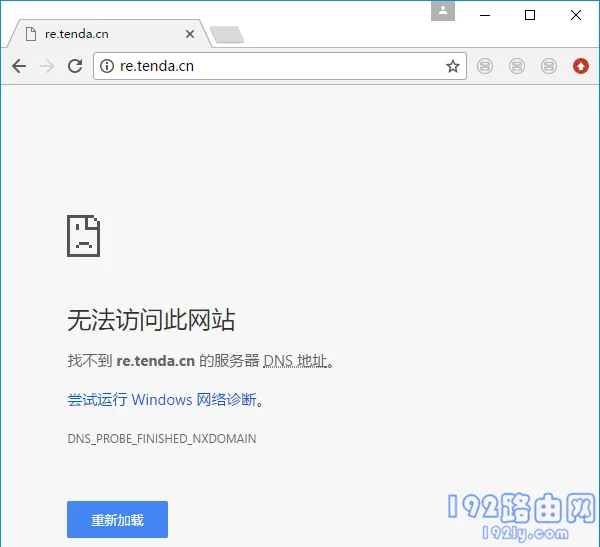Maximize the browser window
Viewport: 600px width, 547px height.
coord(530,14)
